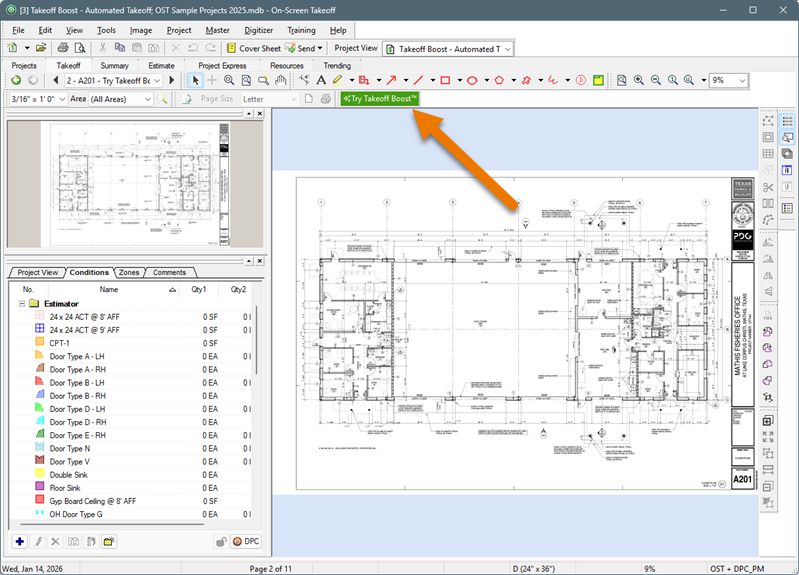
Task: Open the drawing scale dropdown
Action: point(61,99)
